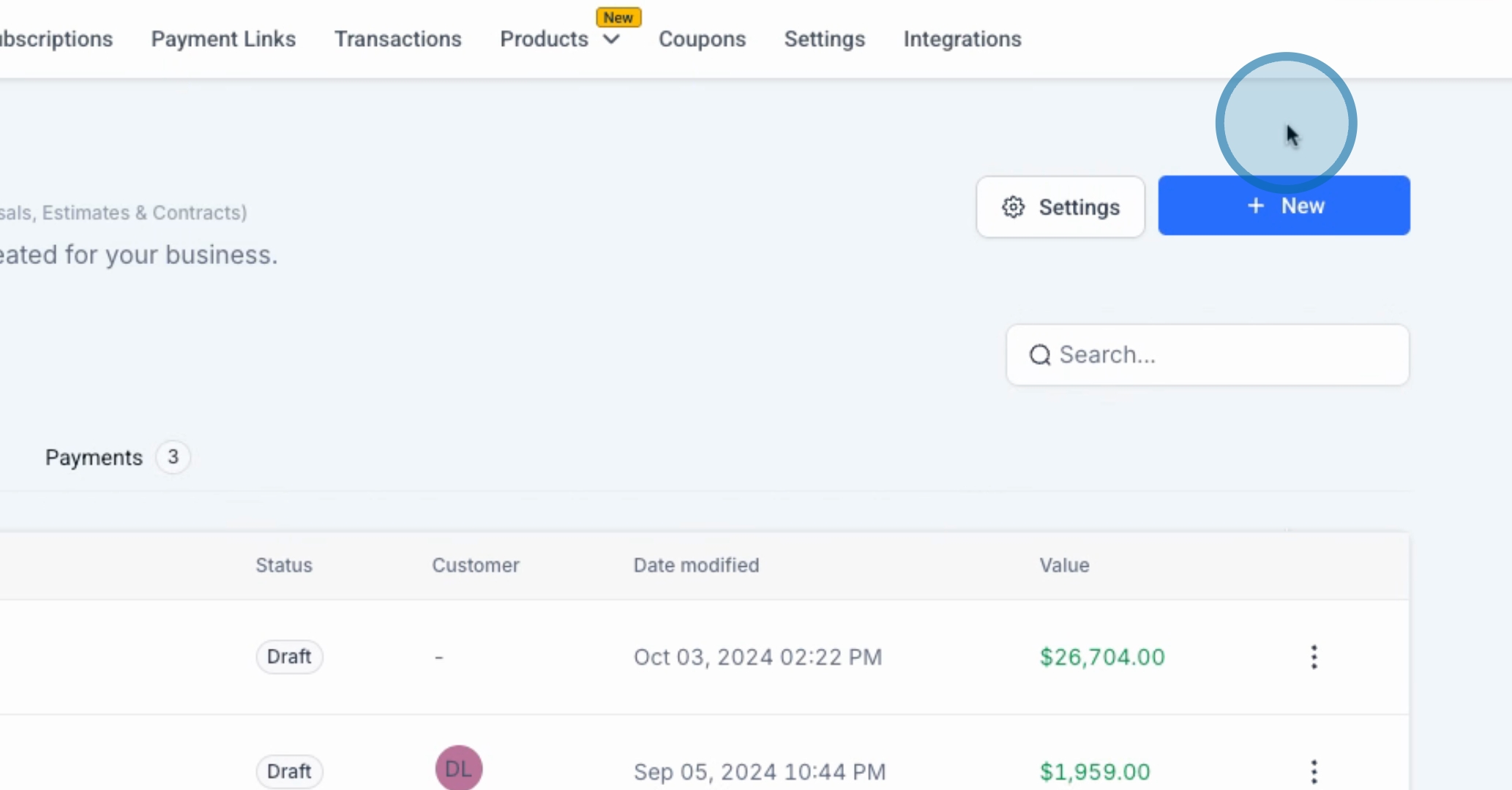Click Draft badge on the $26,704.00 row

[x=289, y=657]
